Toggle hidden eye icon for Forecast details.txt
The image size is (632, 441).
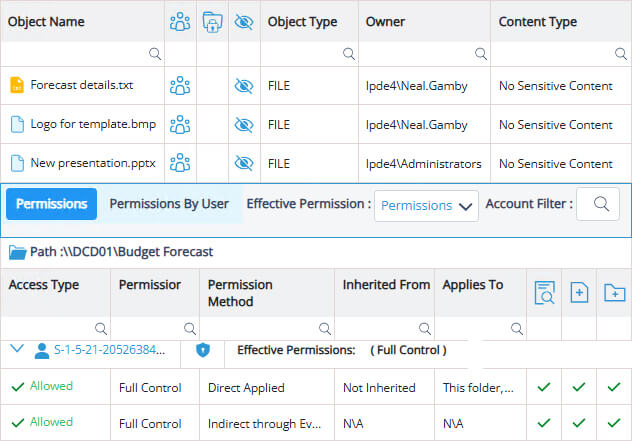pyautogui.click(x=243, y=86)
